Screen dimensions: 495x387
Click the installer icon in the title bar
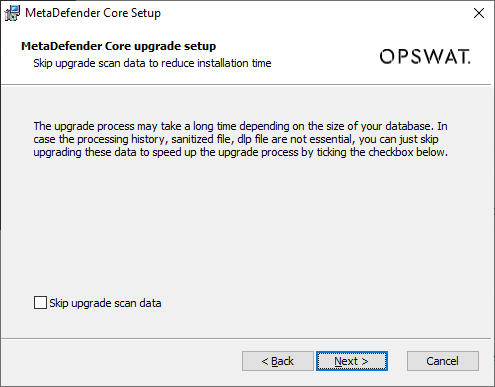coord(12,13)
